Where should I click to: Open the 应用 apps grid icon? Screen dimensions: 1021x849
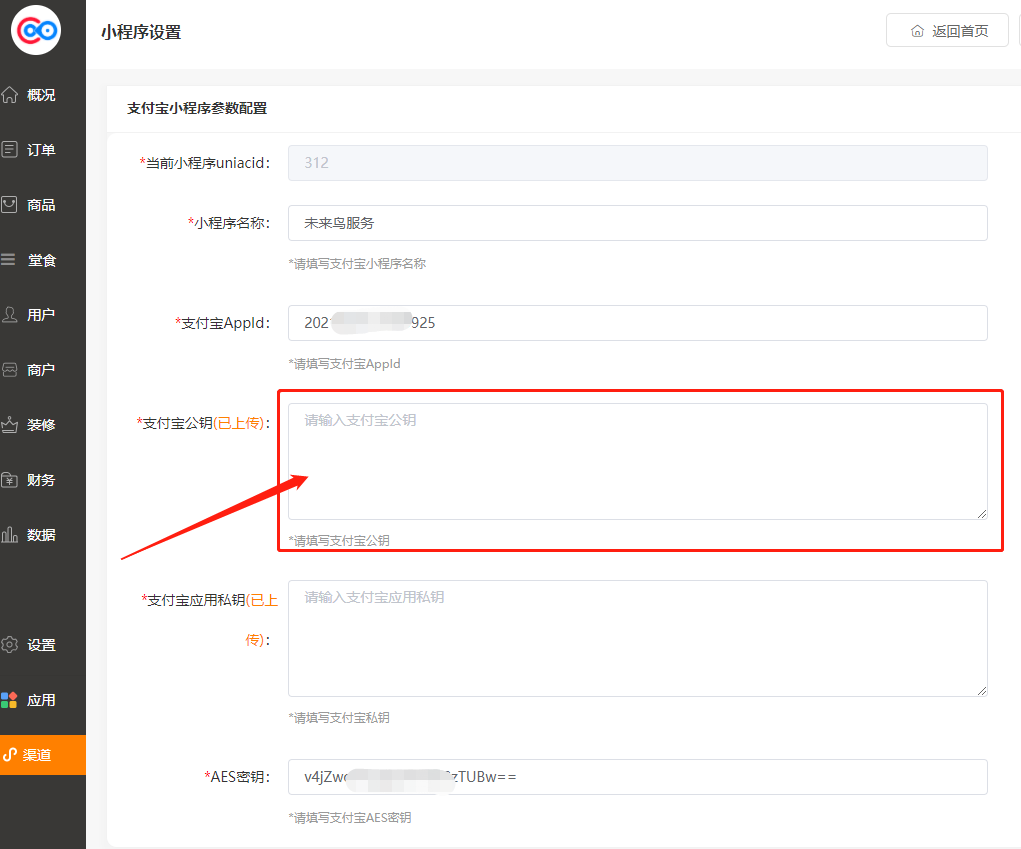(10, 700)
